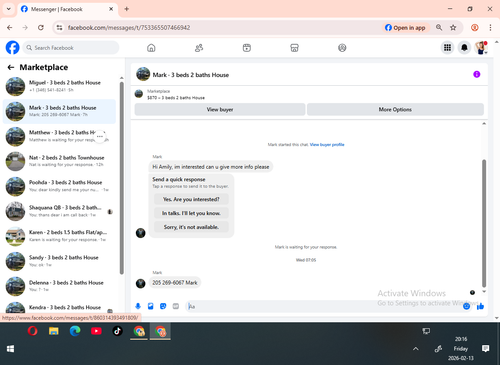The height and width of the screenshot is (365, 500).
Task: Click Mark's avatar beside phone number message
Action: [x=141, y=283]
